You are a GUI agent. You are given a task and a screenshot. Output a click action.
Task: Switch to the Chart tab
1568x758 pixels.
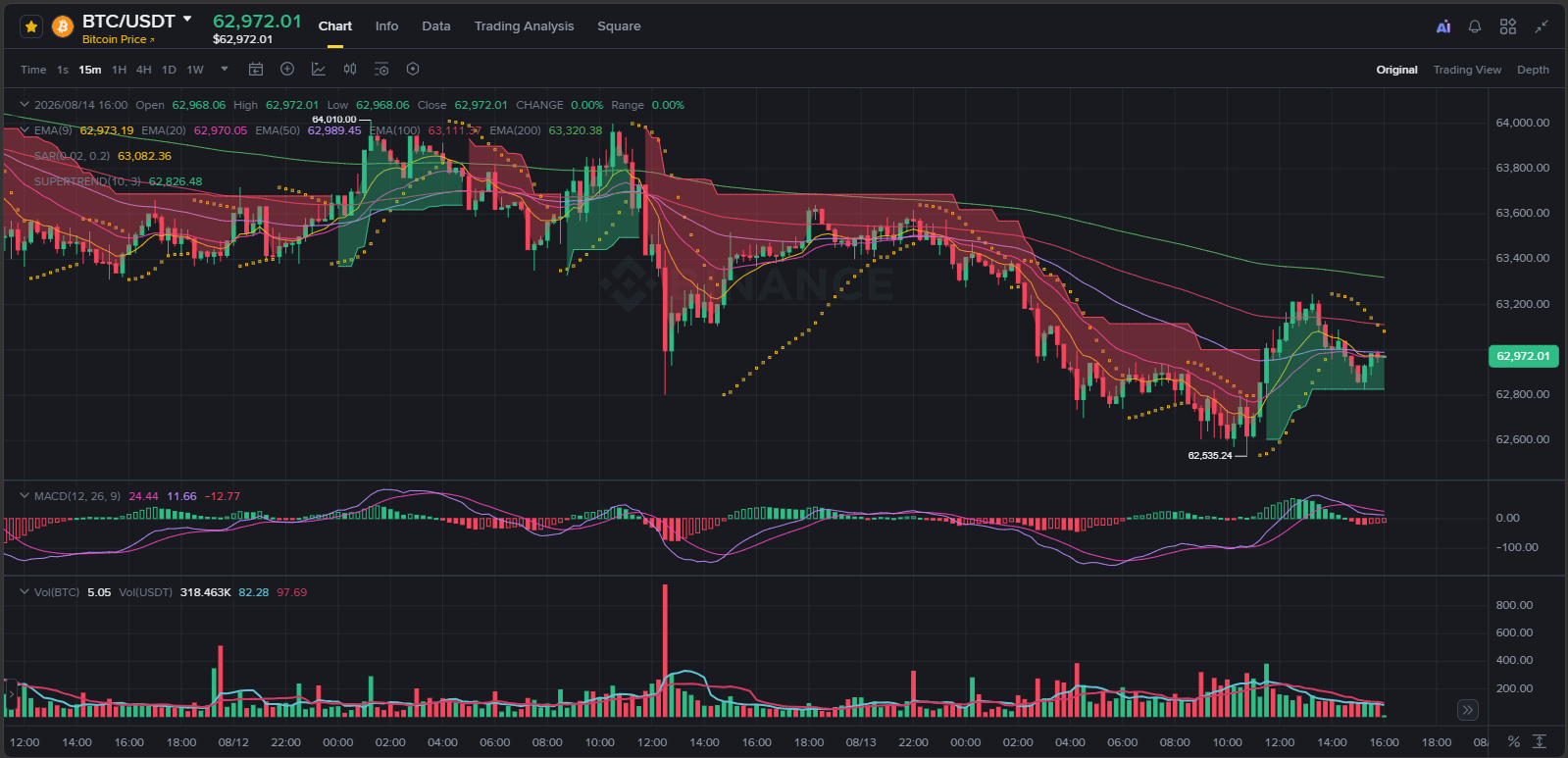pos(335,26)
